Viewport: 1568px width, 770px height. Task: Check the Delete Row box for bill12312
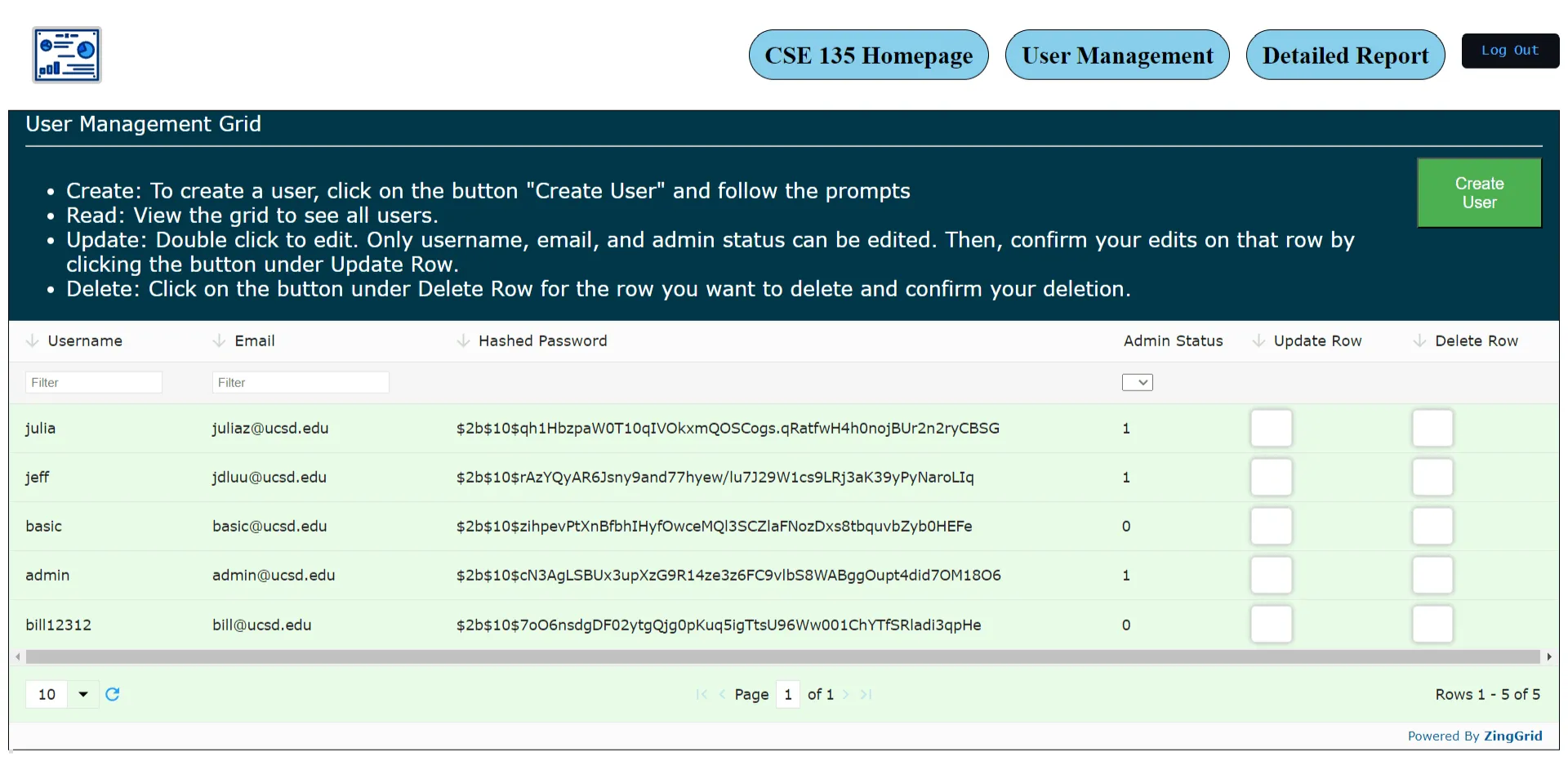(x=1432, y=624)
